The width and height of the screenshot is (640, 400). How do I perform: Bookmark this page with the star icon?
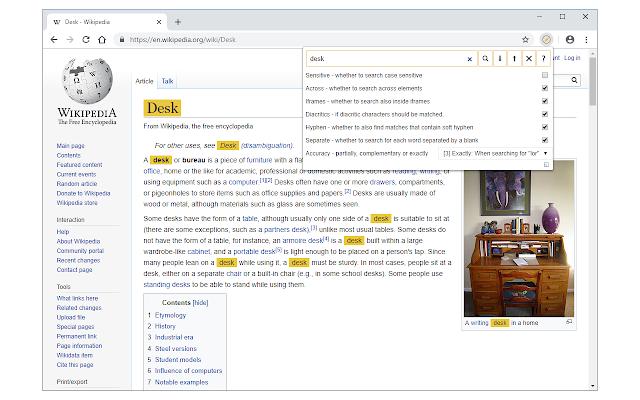[x=525, y=40]
